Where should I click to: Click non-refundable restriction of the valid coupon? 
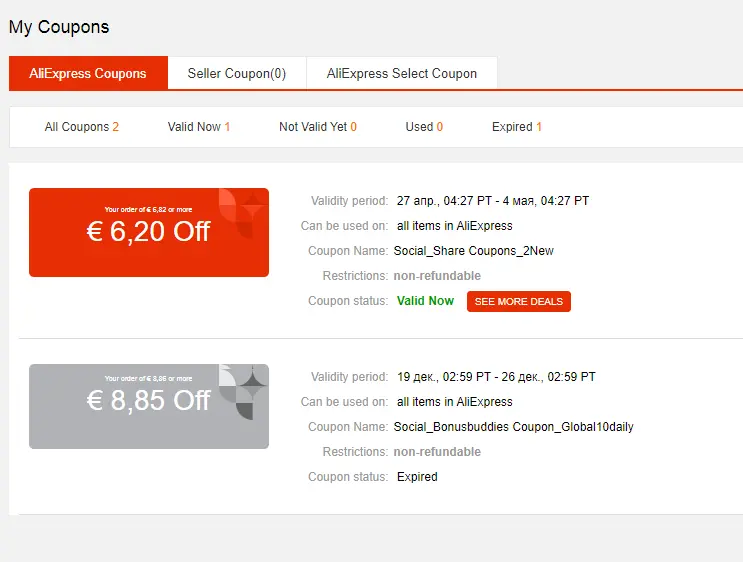coord(437,276)
